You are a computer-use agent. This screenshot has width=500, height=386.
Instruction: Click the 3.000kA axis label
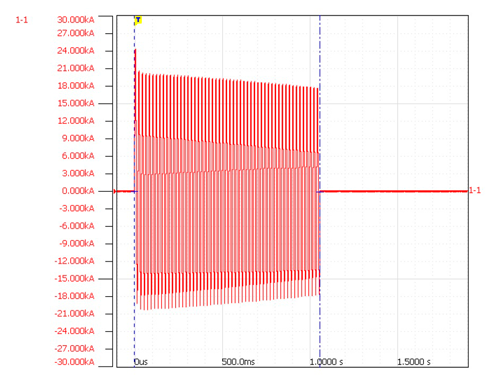coord(78,173)
